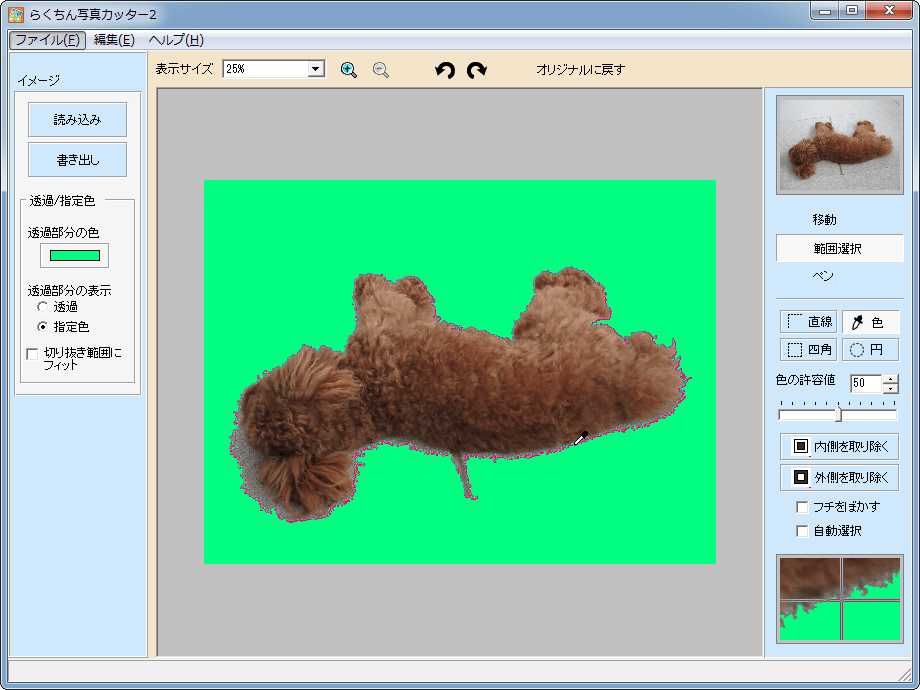Open the 編集(E) menu

[x=114, y=40]
